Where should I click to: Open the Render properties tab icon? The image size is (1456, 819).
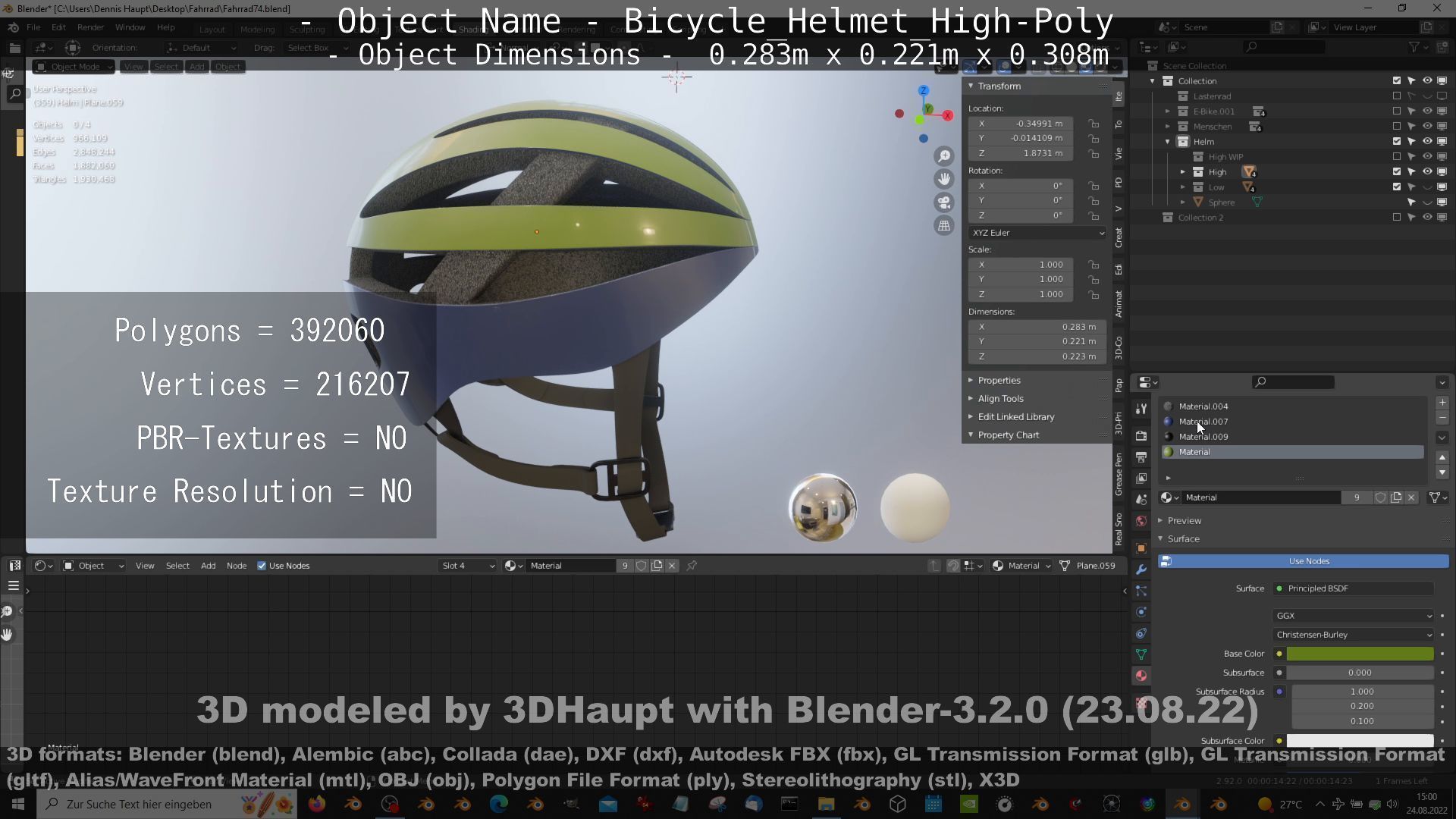click(x=1141, y=436)
